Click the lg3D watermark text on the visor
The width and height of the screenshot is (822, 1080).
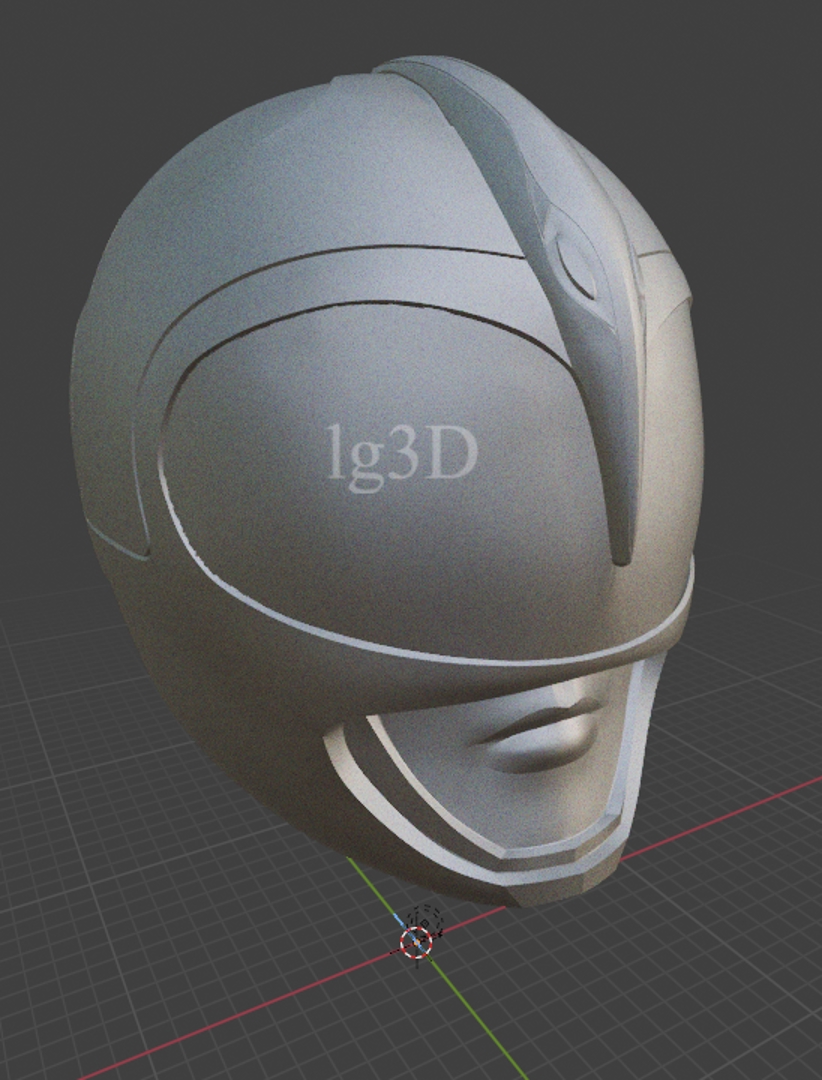(x=403, y=456)
